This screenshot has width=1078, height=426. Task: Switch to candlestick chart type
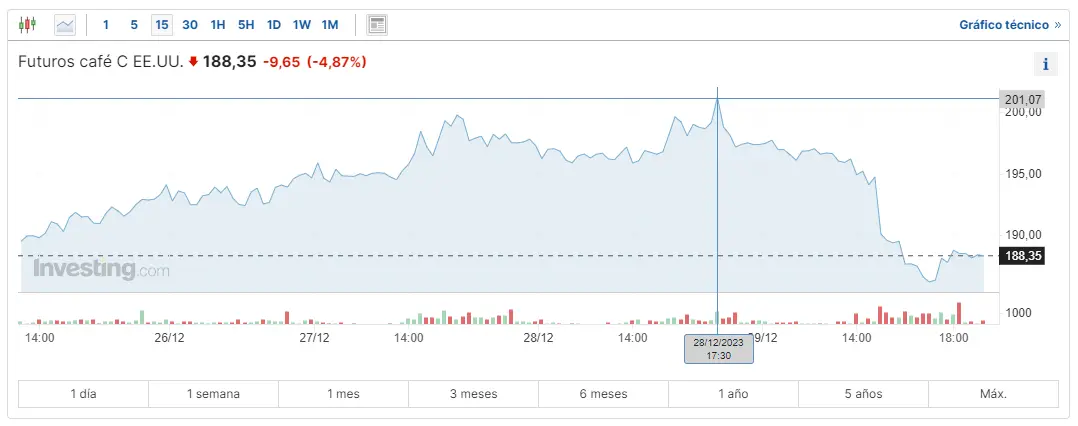tap(28, 24)
